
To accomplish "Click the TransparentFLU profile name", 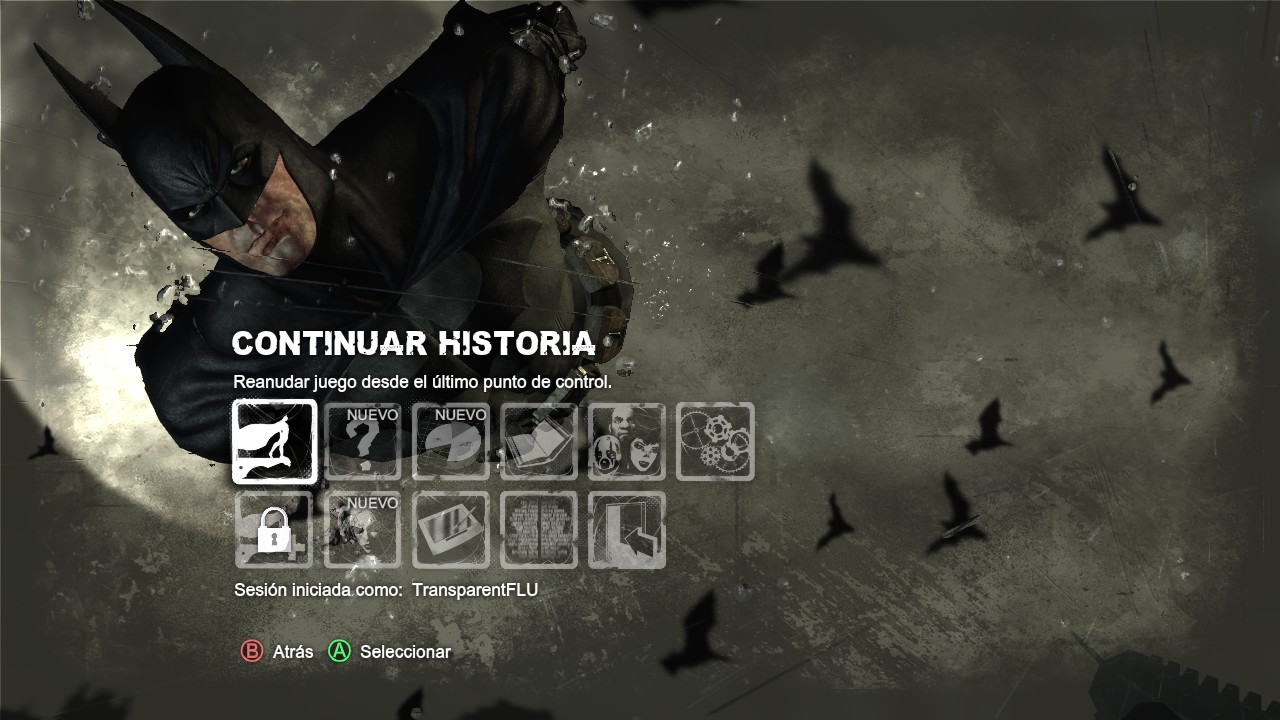I will tap(475, 590).
